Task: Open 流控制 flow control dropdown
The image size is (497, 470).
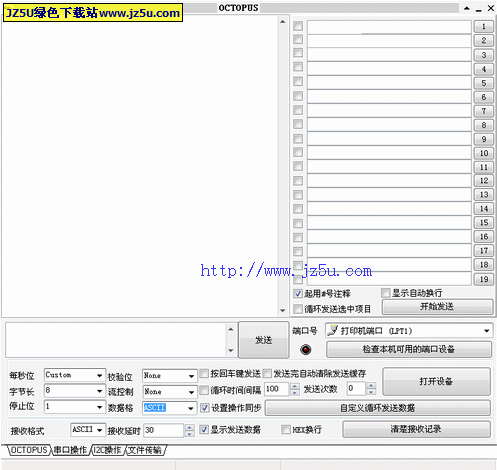Action: 191,392
